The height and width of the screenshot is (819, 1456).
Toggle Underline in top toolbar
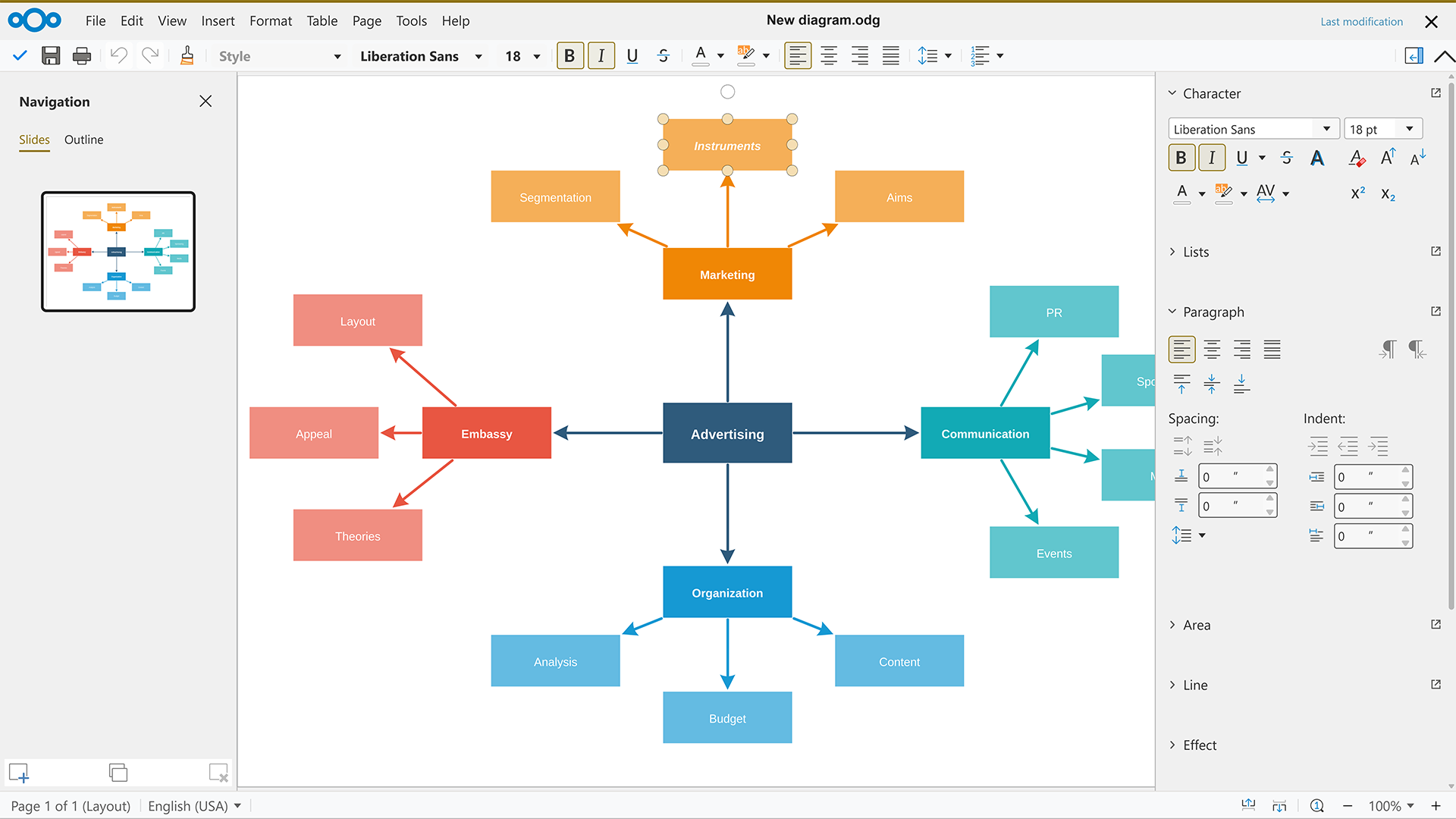pos(632,55)
